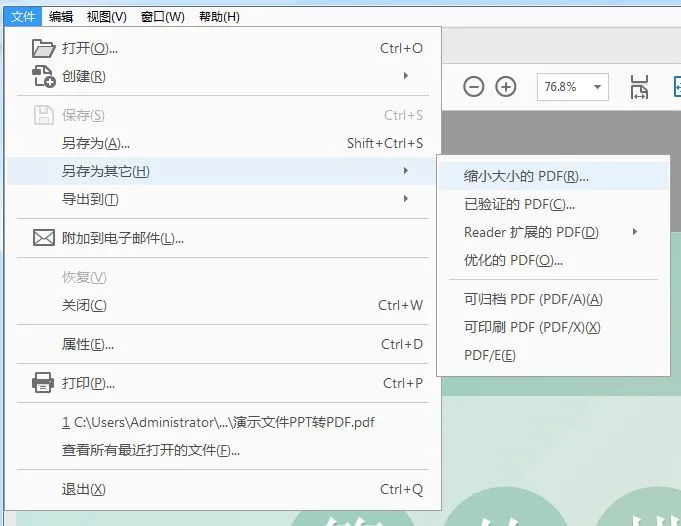This screenshot has width=681, height=526.
Task: Select 可归档 PDF (PDF/A)(A) item
Action: tap(553, 299)
